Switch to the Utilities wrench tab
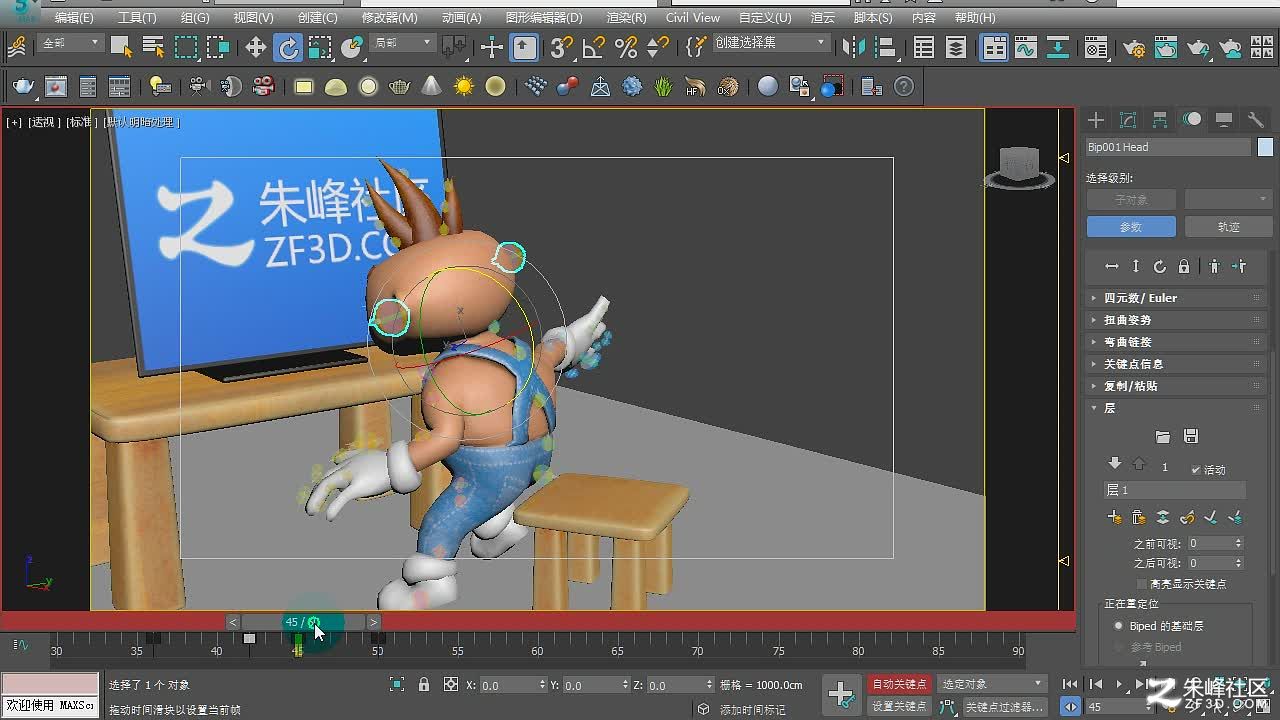 click(x=1256, y=120)
